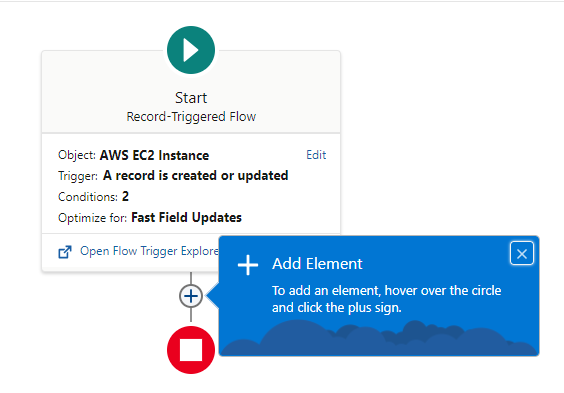564x393 pixels.
Task: Click the Fast Field Updates optimize value
Action: pos(186,218)
